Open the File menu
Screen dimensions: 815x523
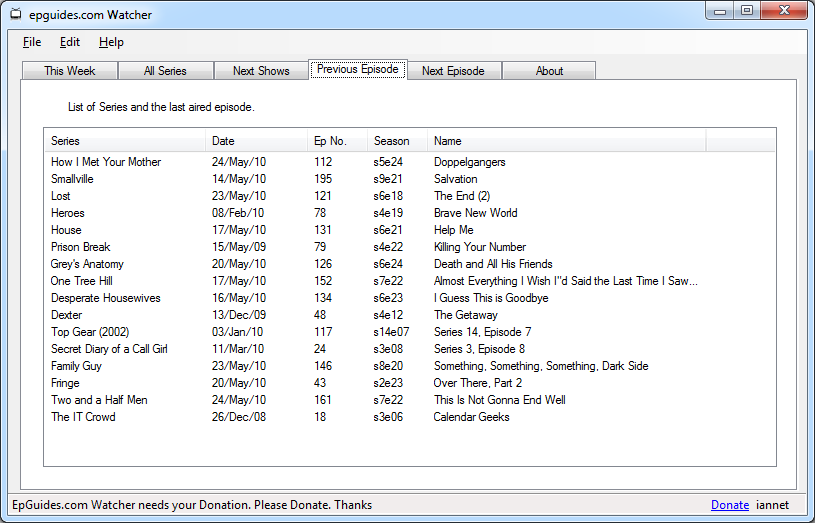[x=32, y=42]
